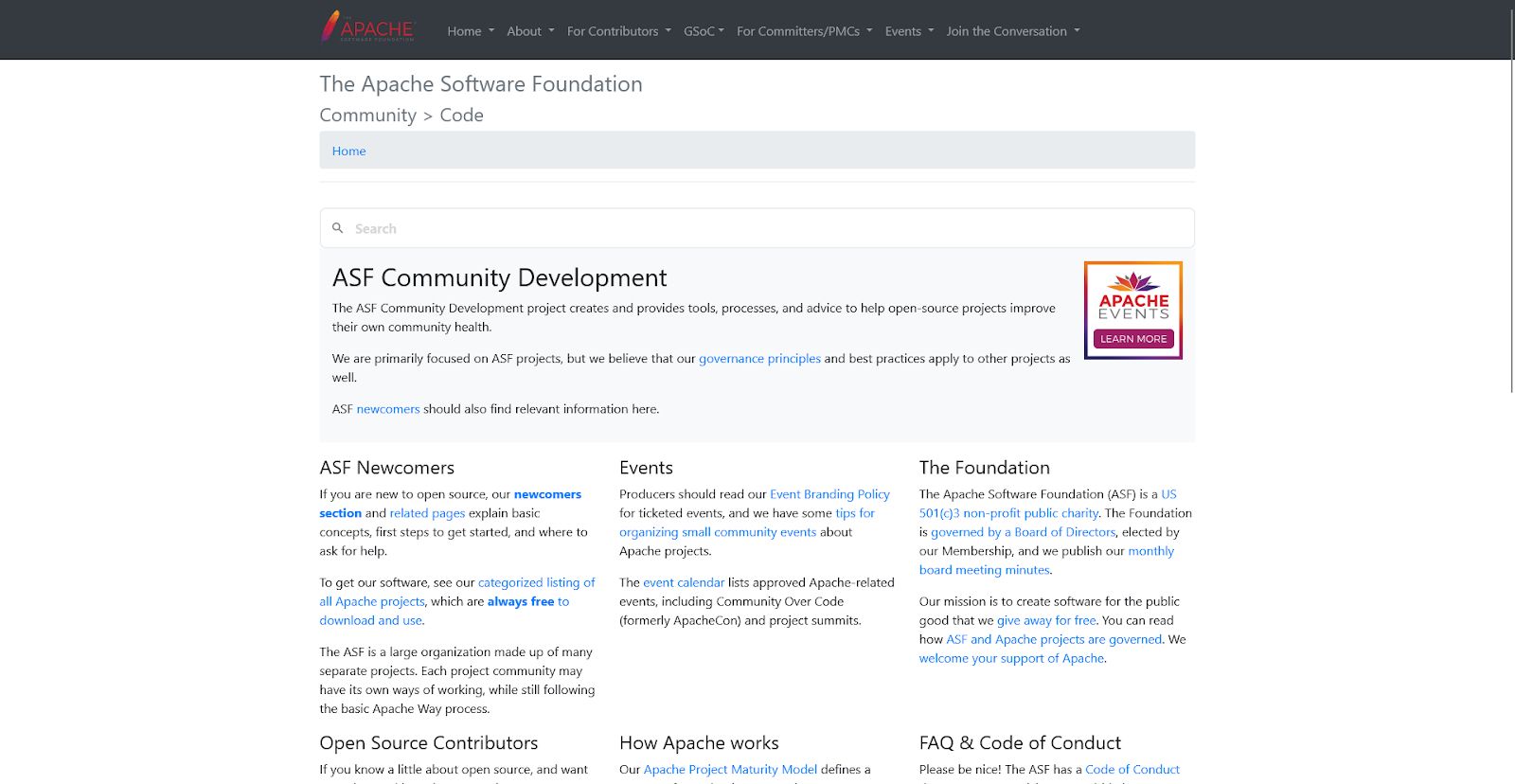Click the give away for free link
The width and height of the screenshot is (1515, 784).
pyautogui.click(x=1046, y=620)
